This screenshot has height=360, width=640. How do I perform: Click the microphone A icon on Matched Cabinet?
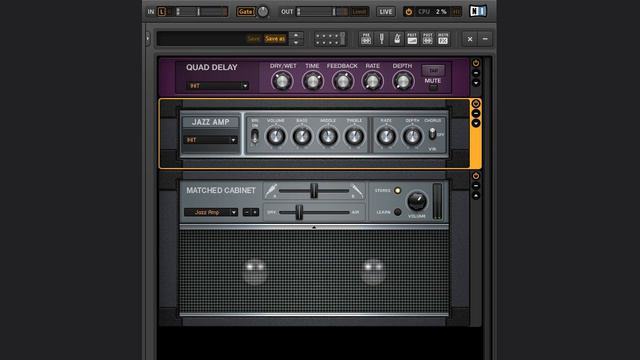(271, 191)
